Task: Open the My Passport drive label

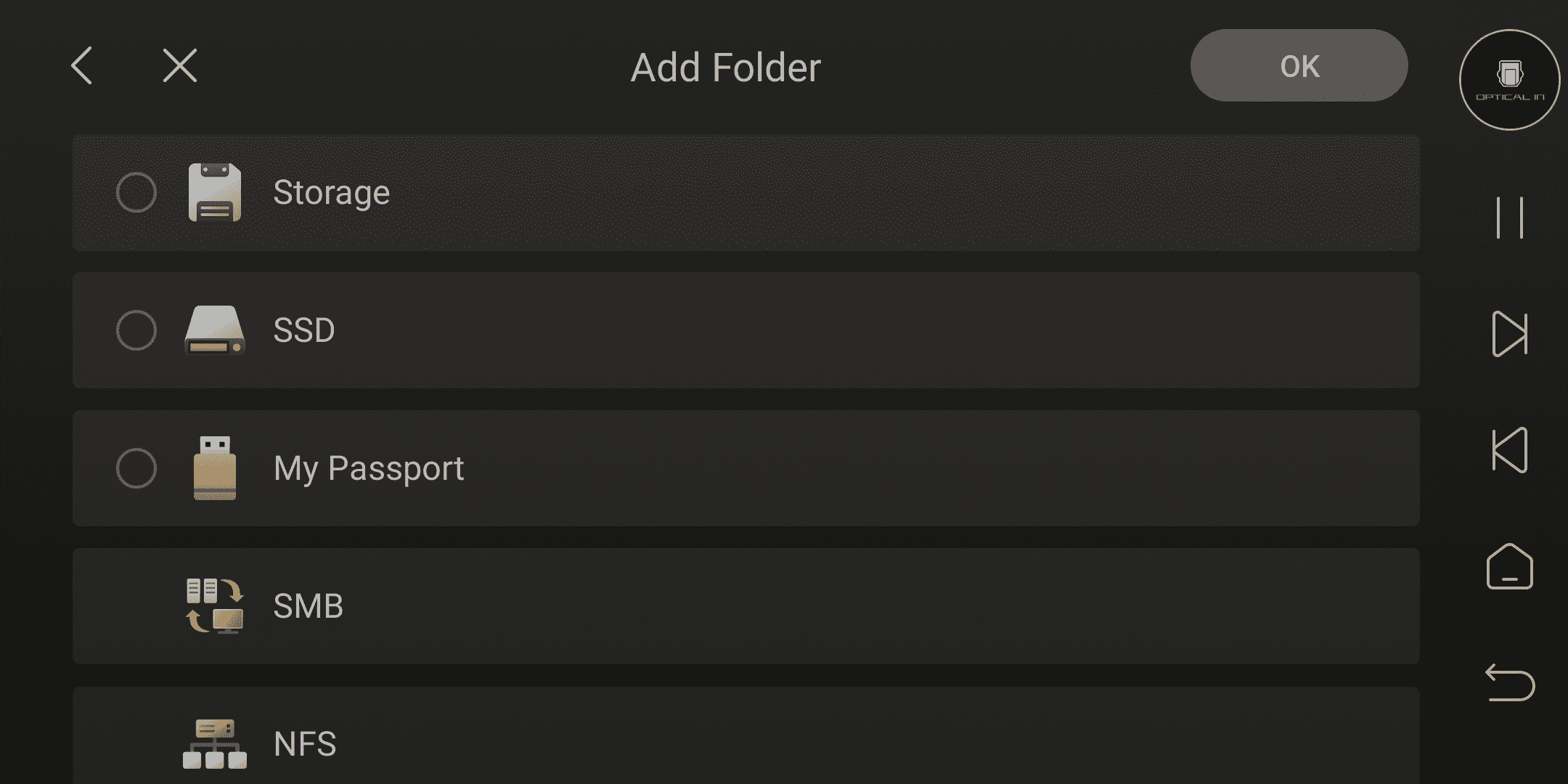Action: pyautogui.click(x=369, y=469)
